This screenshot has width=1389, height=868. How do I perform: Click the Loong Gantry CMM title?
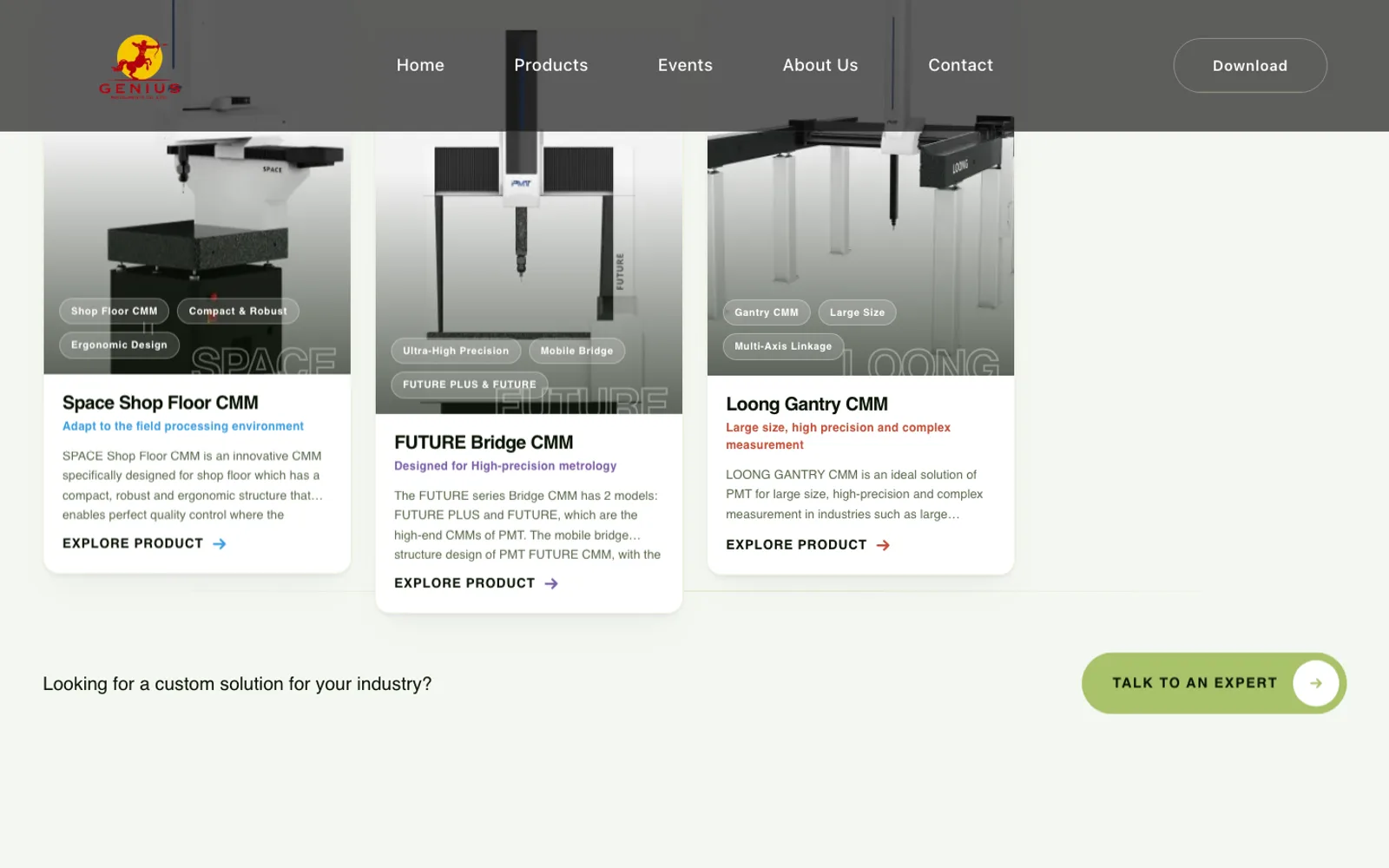click(x=806, y=404)
